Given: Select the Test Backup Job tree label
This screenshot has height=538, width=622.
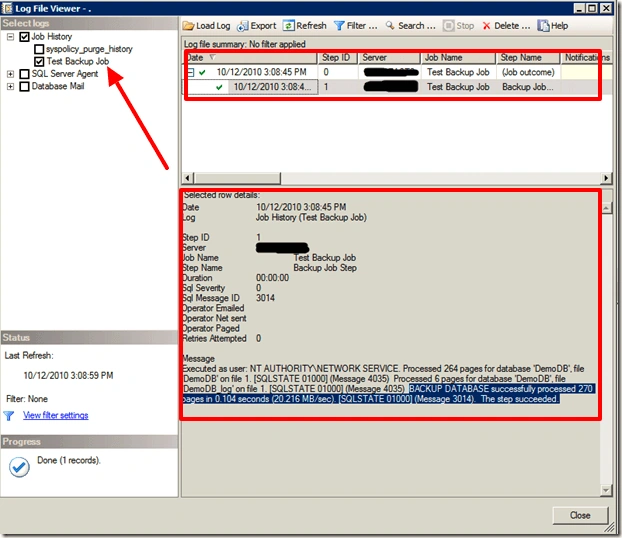Looking at the screenshot, I should pyautogui.click(x=78, y=61).
